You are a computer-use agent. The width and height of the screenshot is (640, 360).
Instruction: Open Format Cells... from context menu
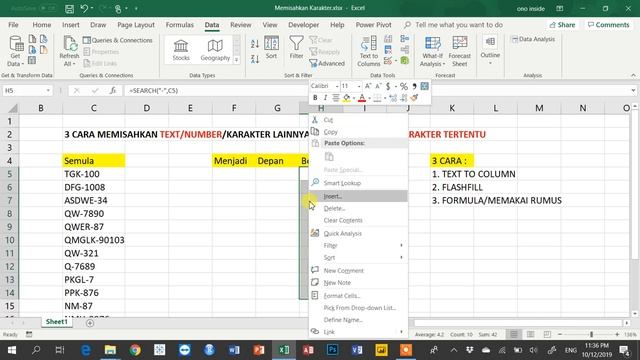(x=358, y=296)
